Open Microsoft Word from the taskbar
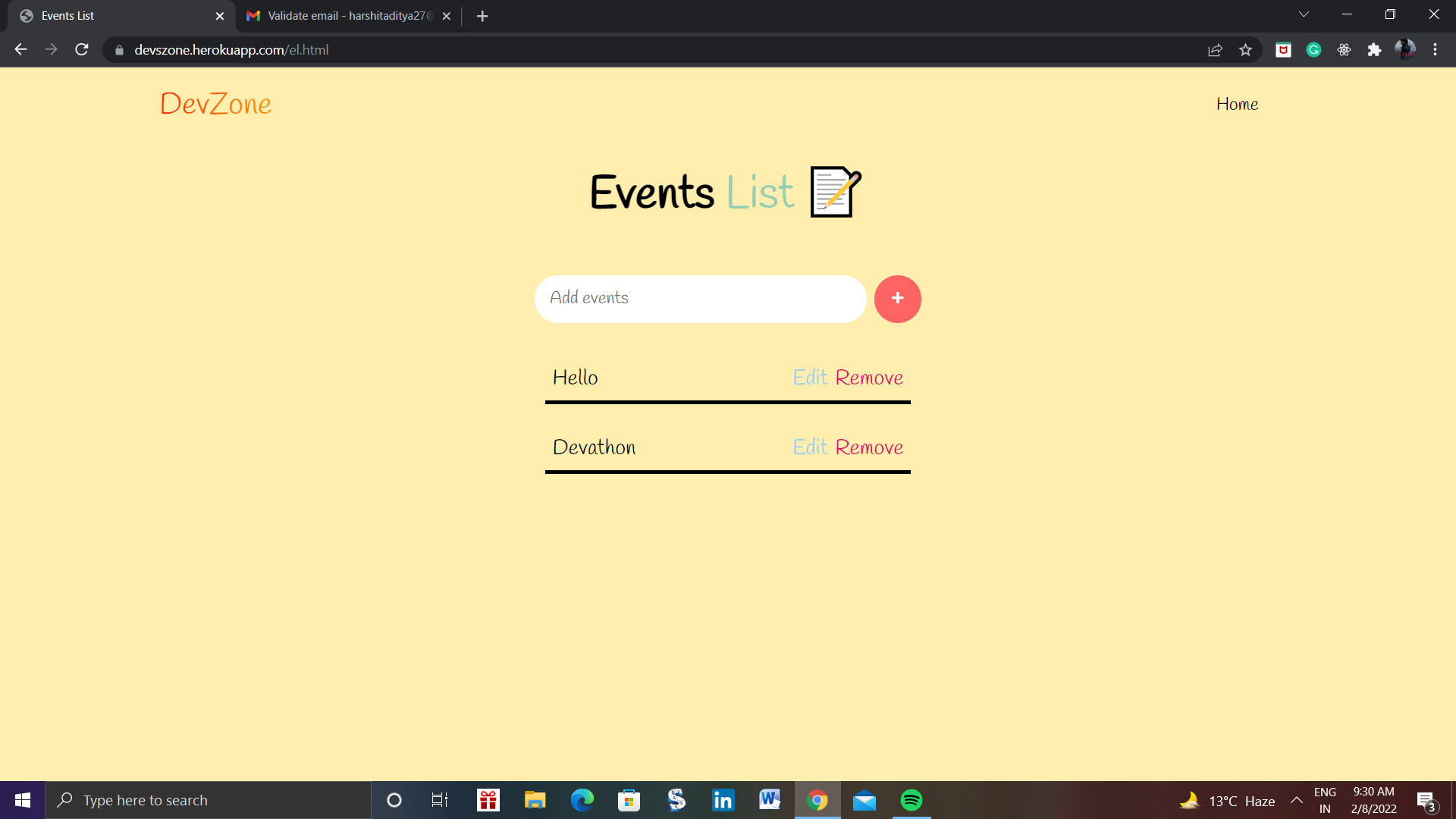This screenshot has height=819, width=1456. [770, 799]
